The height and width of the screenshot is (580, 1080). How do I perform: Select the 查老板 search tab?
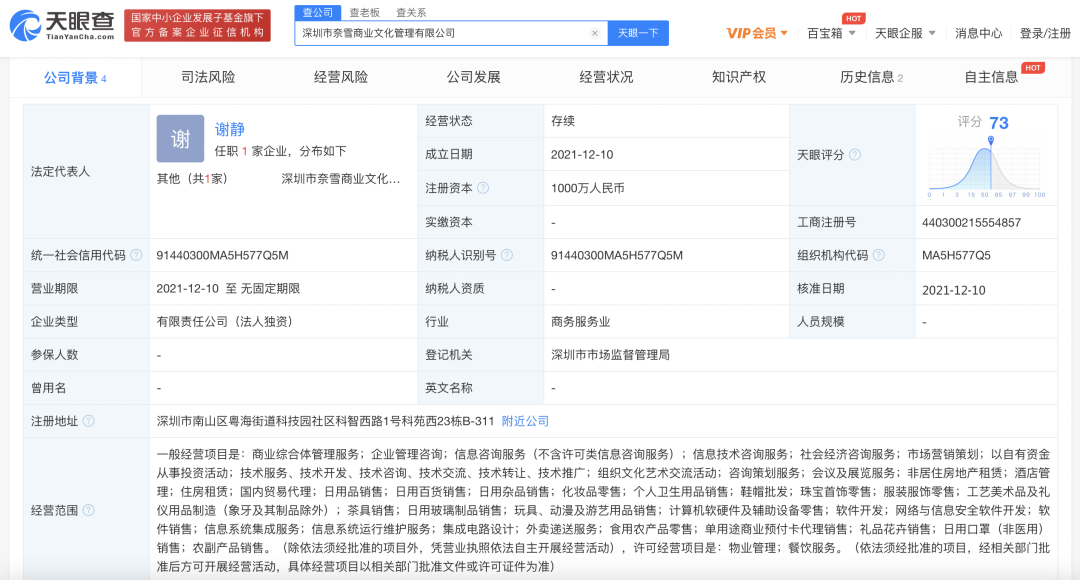pos(364,12)
